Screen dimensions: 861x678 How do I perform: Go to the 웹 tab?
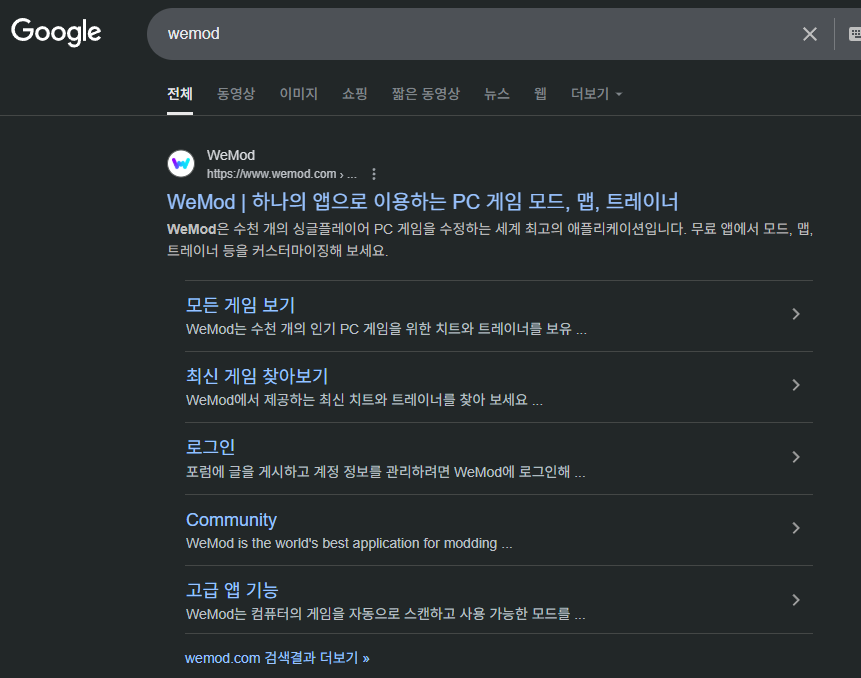(x=540, y=94)
